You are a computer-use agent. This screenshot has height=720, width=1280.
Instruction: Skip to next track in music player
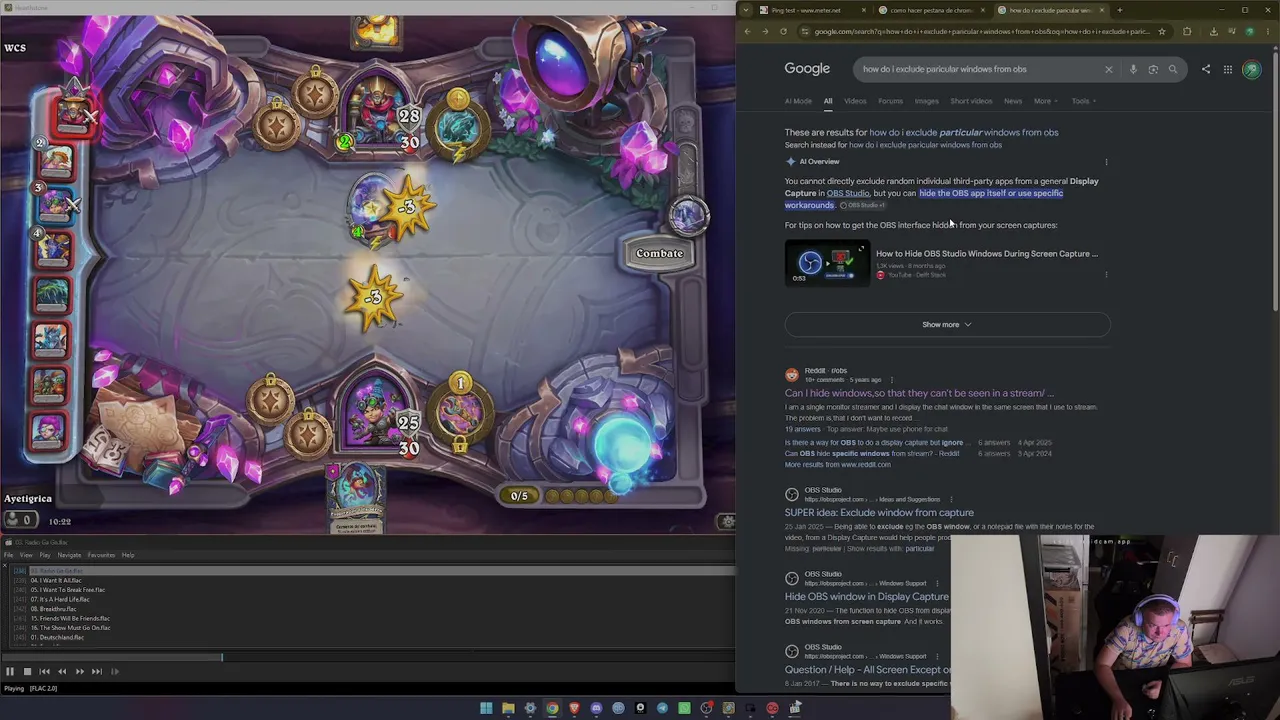(97, 671)
